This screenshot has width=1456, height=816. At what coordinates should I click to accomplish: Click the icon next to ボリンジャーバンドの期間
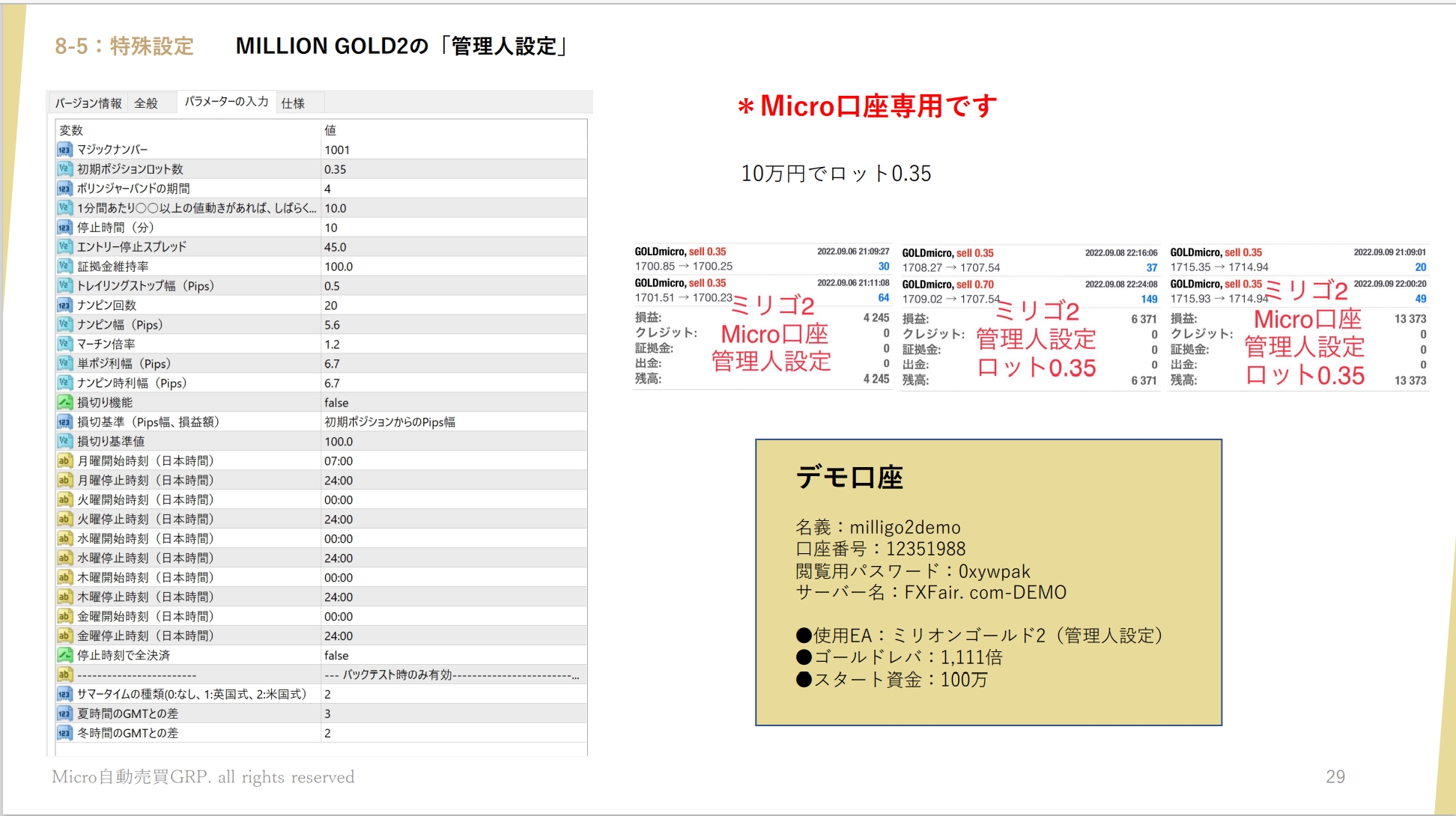(64, 189)
